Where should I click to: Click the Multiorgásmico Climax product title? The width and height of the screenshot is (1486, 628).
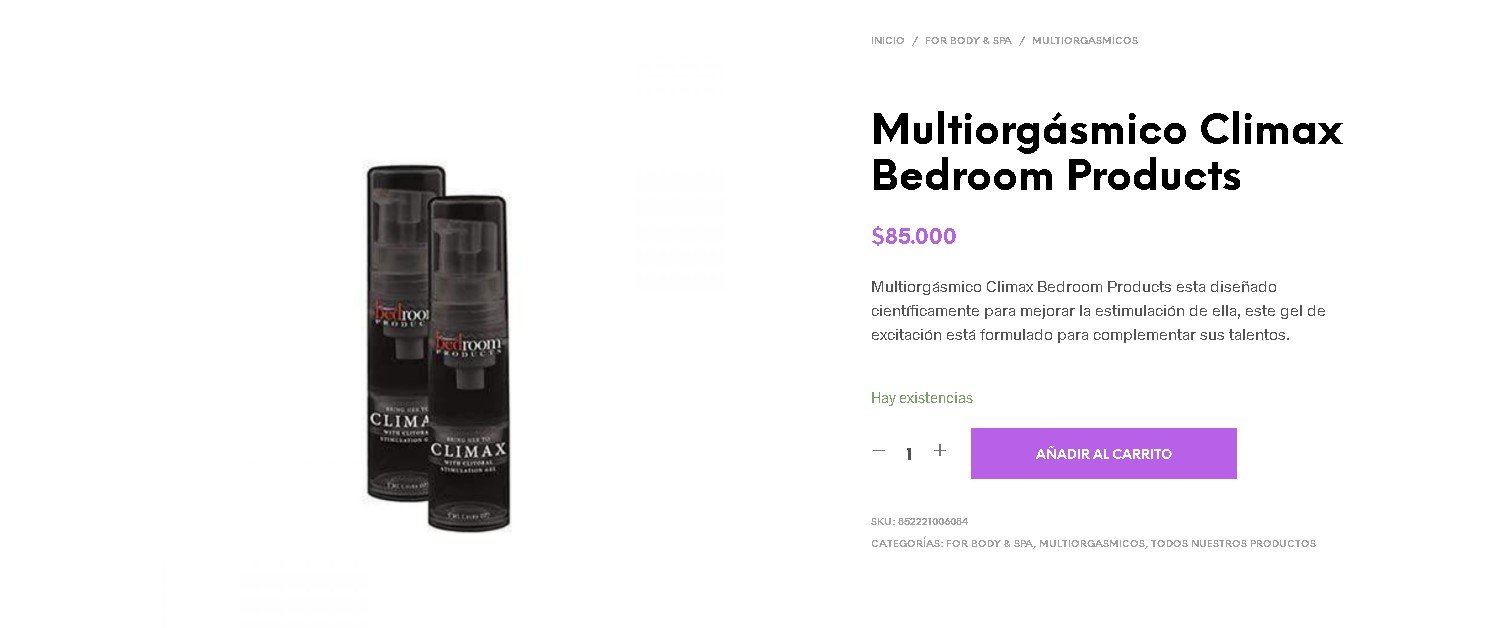[x=1106, y=152]
